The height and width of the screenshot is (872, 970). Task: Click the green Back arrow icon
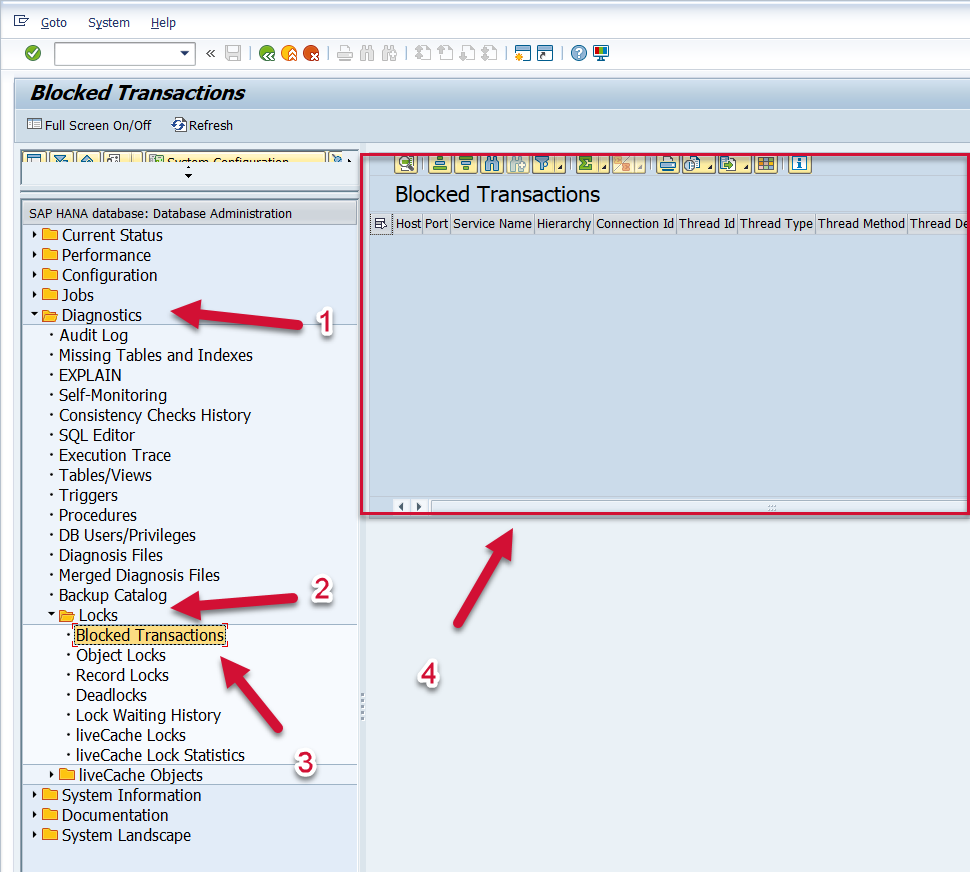(x=267, y=53)
